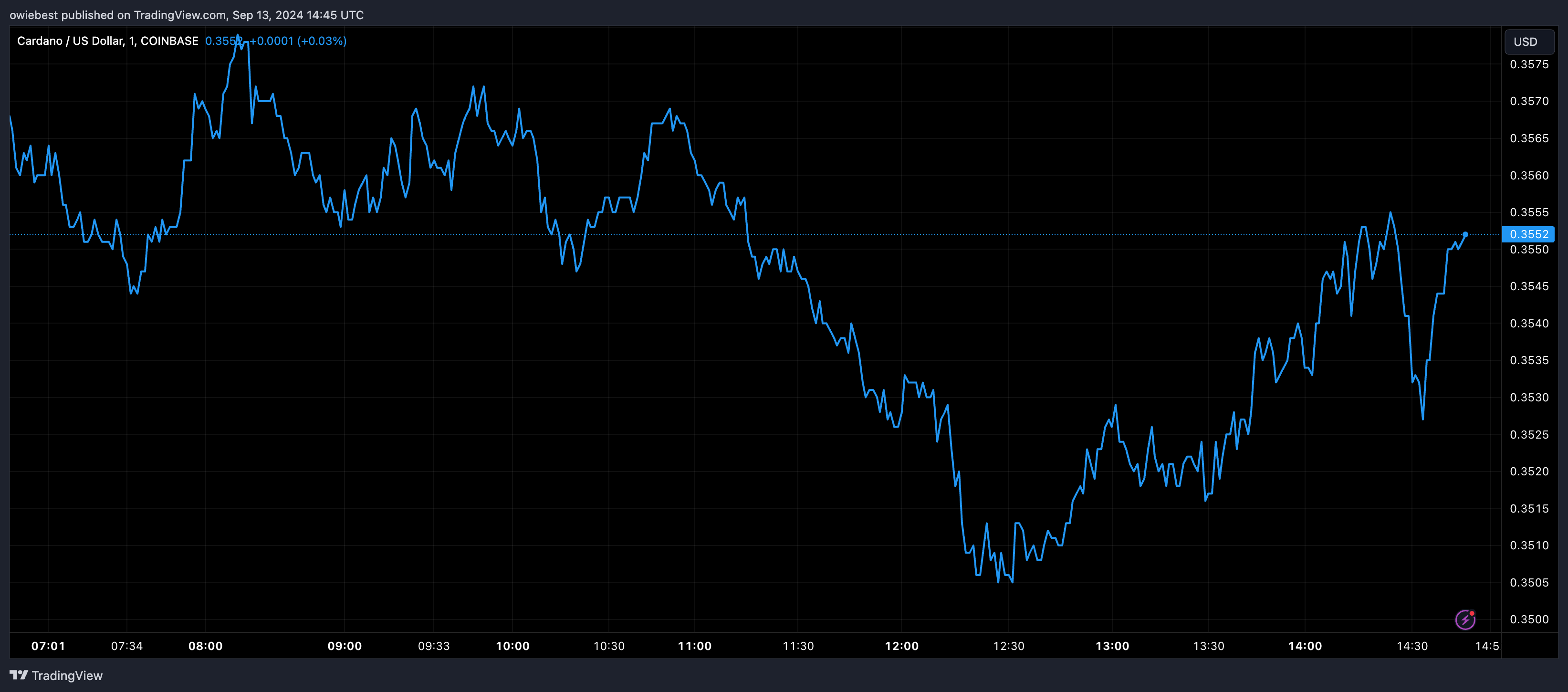The width and height of the screenshot is (1568, 692).
Task: Click the 13:00 time axis label
Action: (x=1112, y=646)
